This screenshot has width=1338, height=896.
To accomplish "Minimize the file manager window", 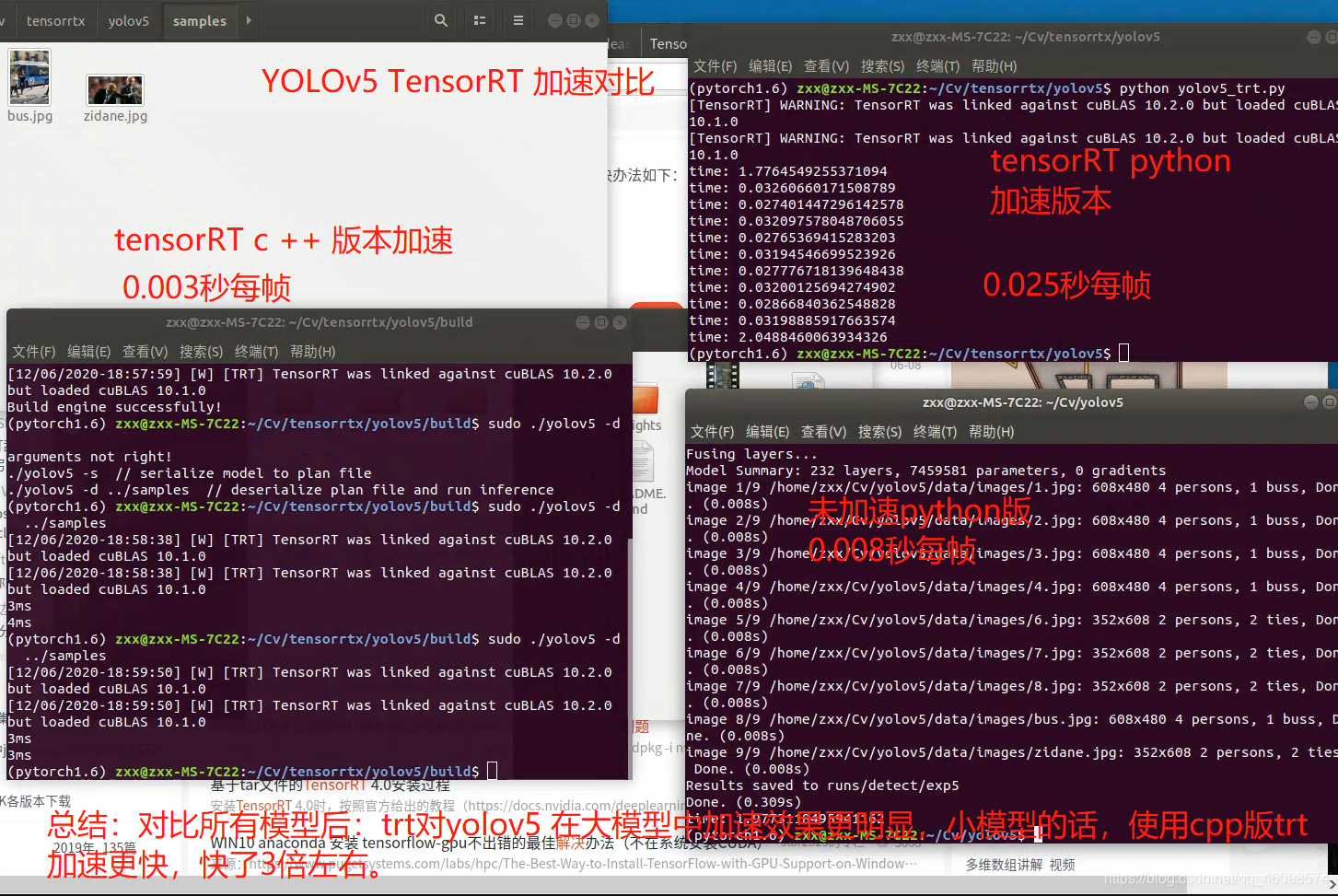I will 554,20.
